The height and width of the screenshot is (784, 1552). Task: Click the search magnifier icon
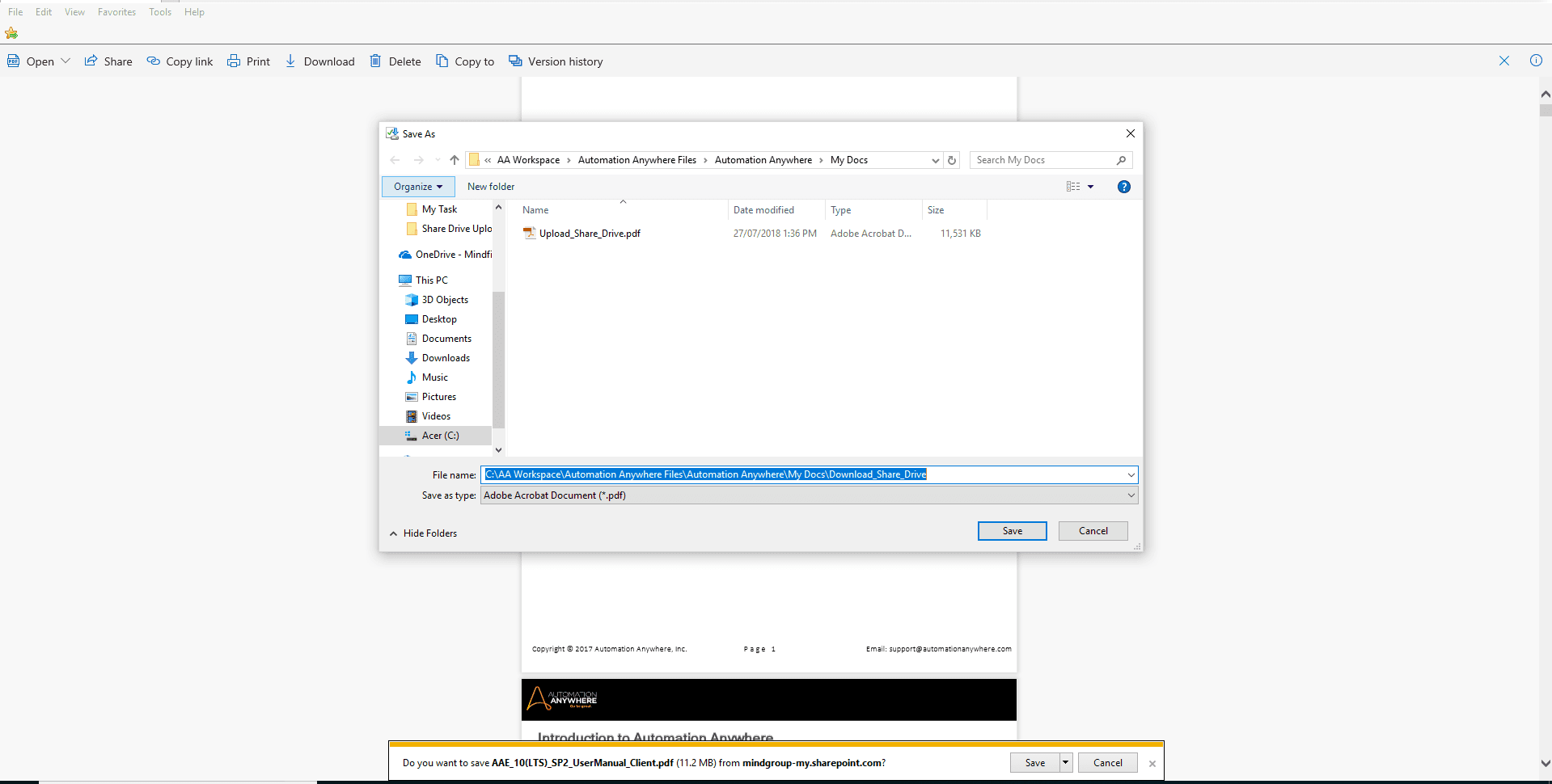(1121, 160)
